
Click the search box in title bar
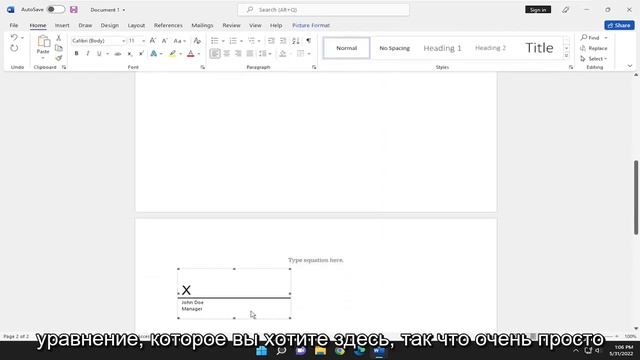click(x=324, y=9)
